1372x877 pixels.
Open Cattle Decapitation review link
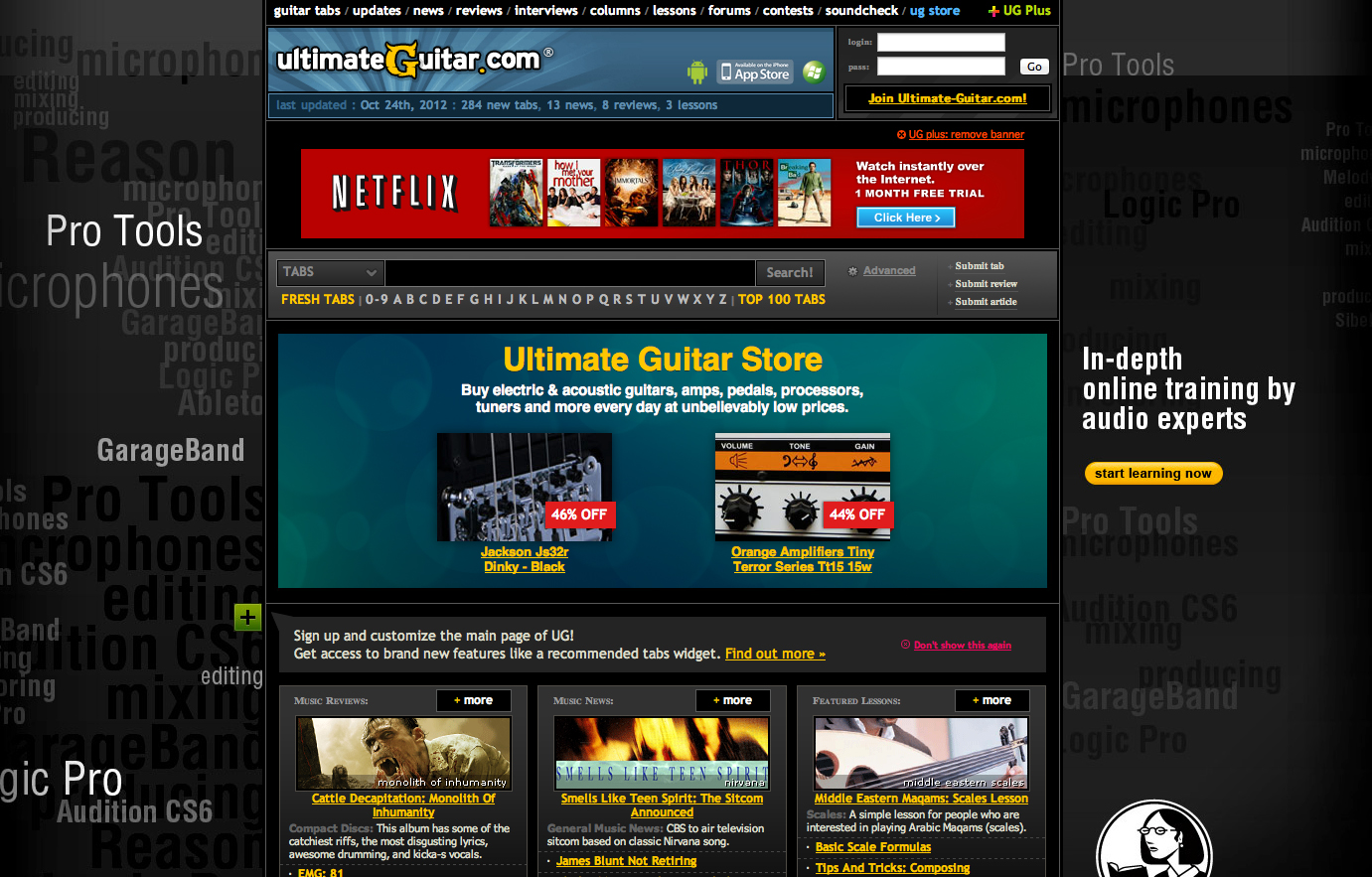[x=403, y=805]
